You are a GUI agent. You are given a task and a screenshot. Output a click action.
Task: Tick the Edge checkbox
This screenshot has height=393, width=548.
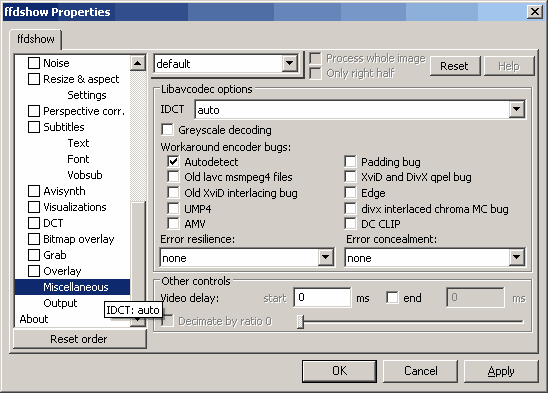point(350,193)
